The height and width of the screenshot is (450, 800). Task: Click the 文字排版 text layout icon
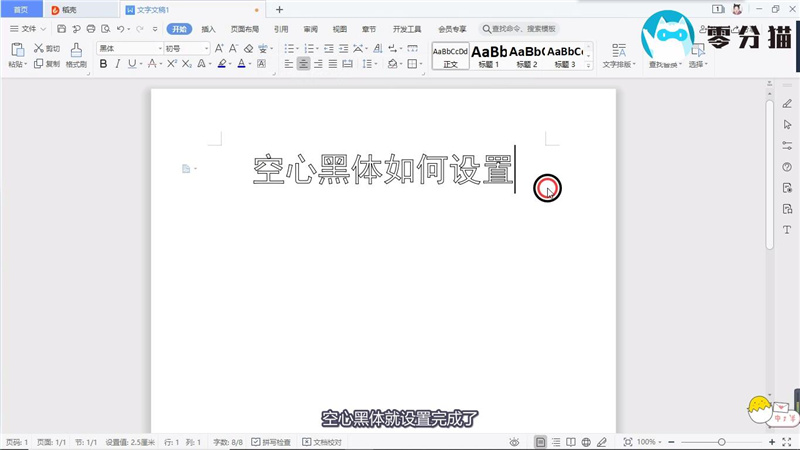coord(619,54)
